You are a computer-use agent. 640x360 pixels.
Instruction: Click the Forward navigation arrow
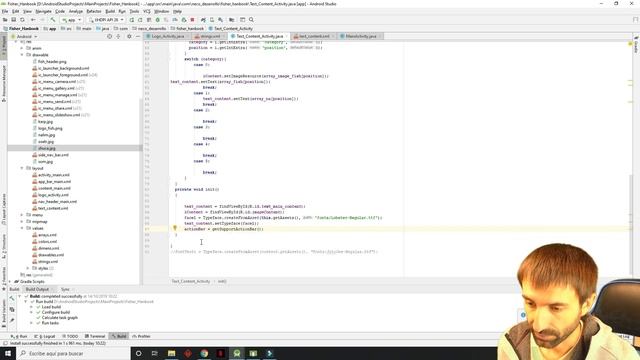point(42,20)
